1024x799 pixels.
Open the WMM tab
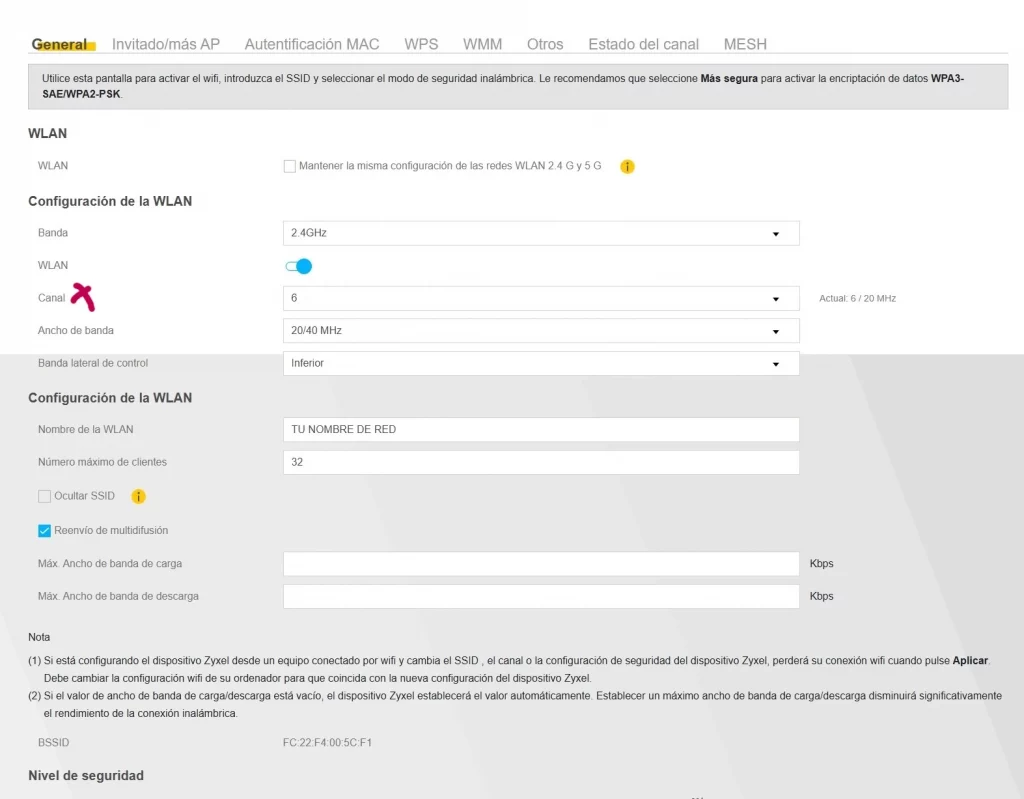[482, 44]
